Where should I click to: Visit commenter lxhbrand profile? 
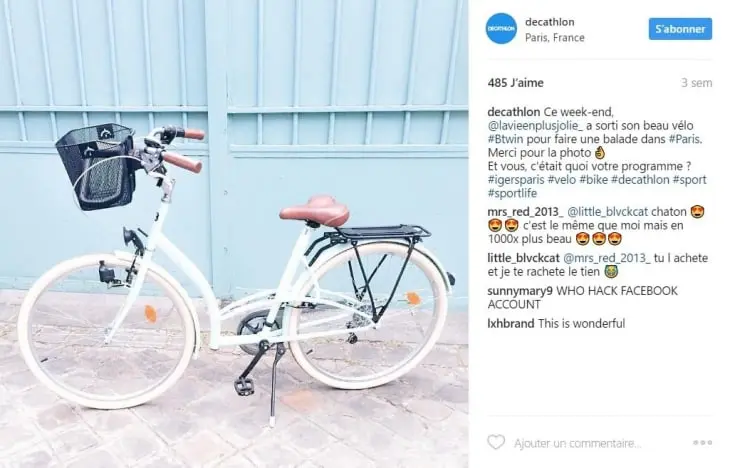coord(511,323)
